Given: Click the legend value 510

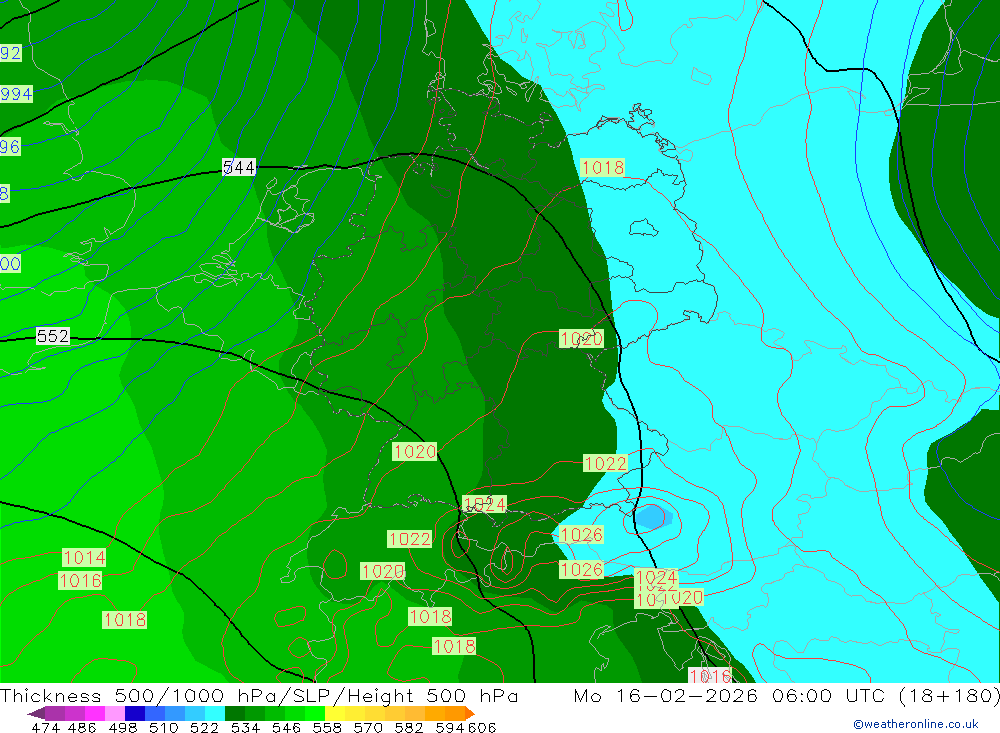Looking at the screenshot, I should [x=163, y=727].
